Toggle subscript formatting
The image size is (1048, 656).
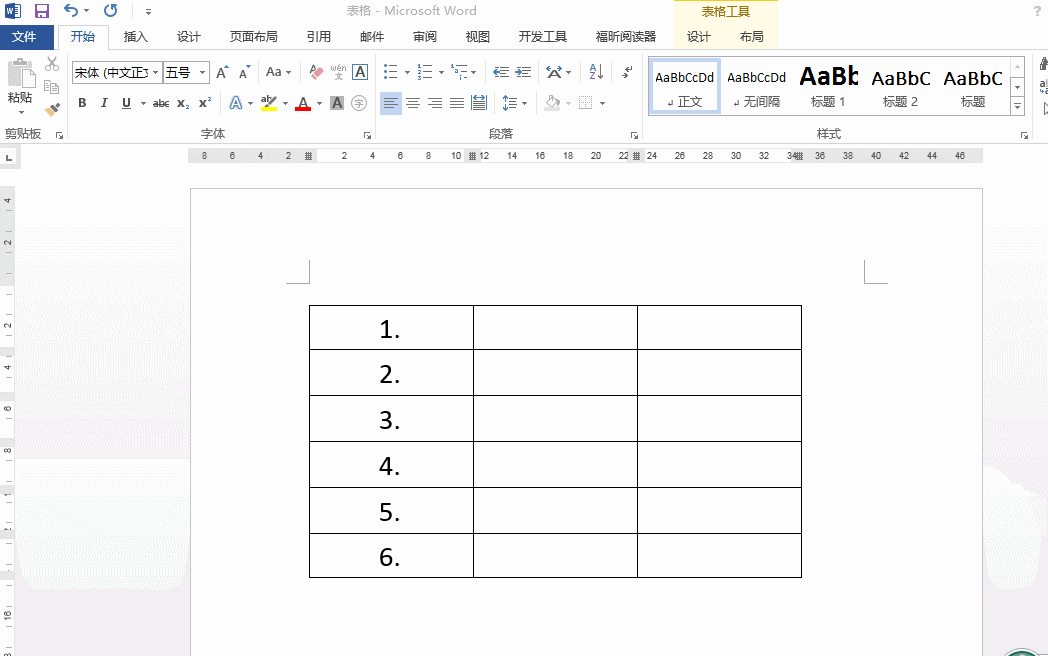tap(183, 102)
